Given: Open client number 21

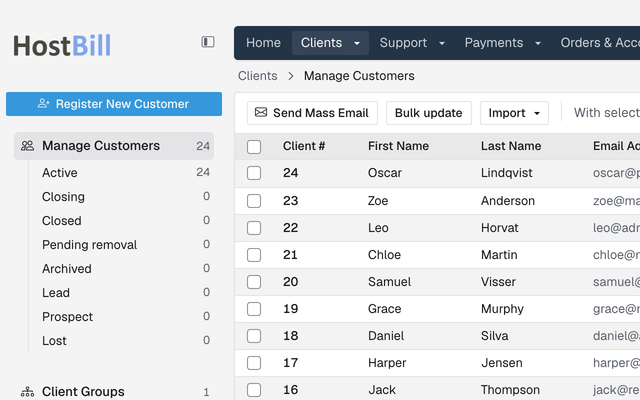Looking at the screenshot, I should (290, 255).
